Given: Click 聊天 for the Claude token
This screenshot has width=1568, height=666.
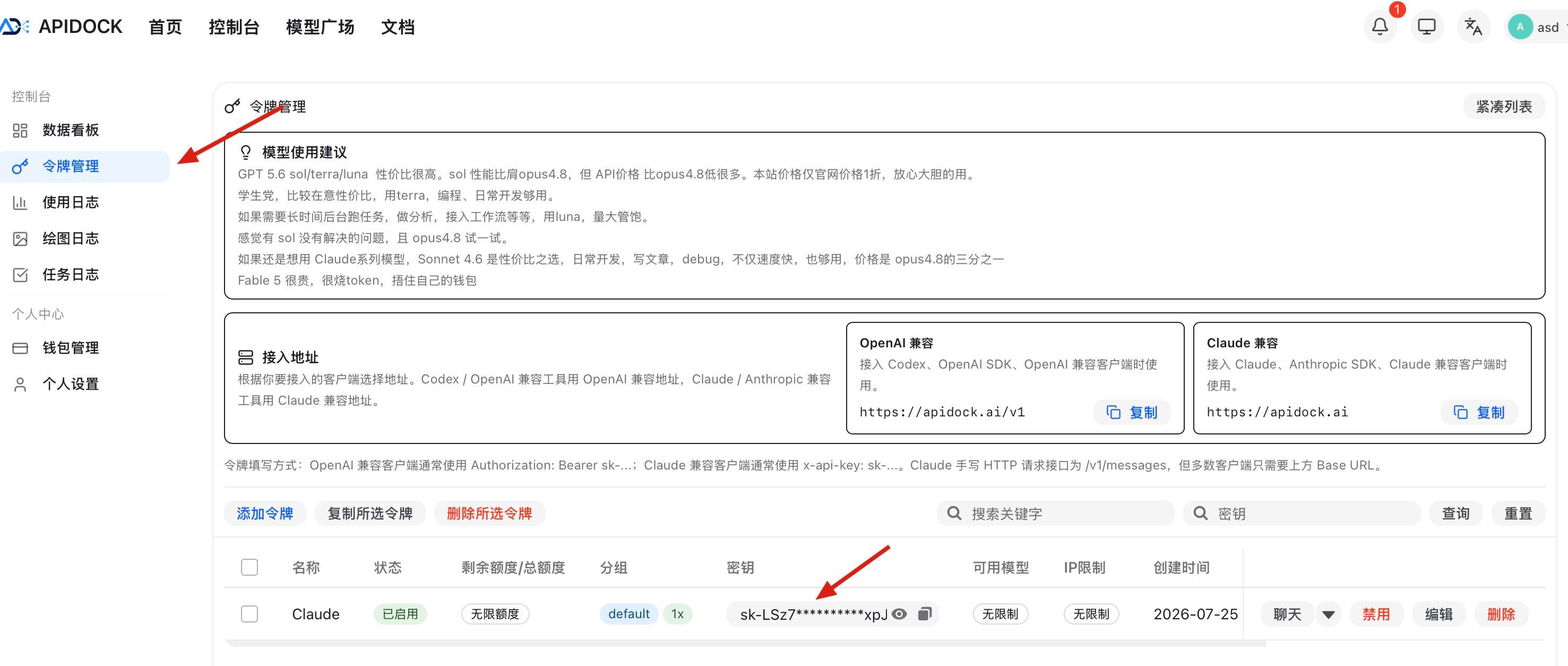Looking at the screenshot, I should [1287, 614].
